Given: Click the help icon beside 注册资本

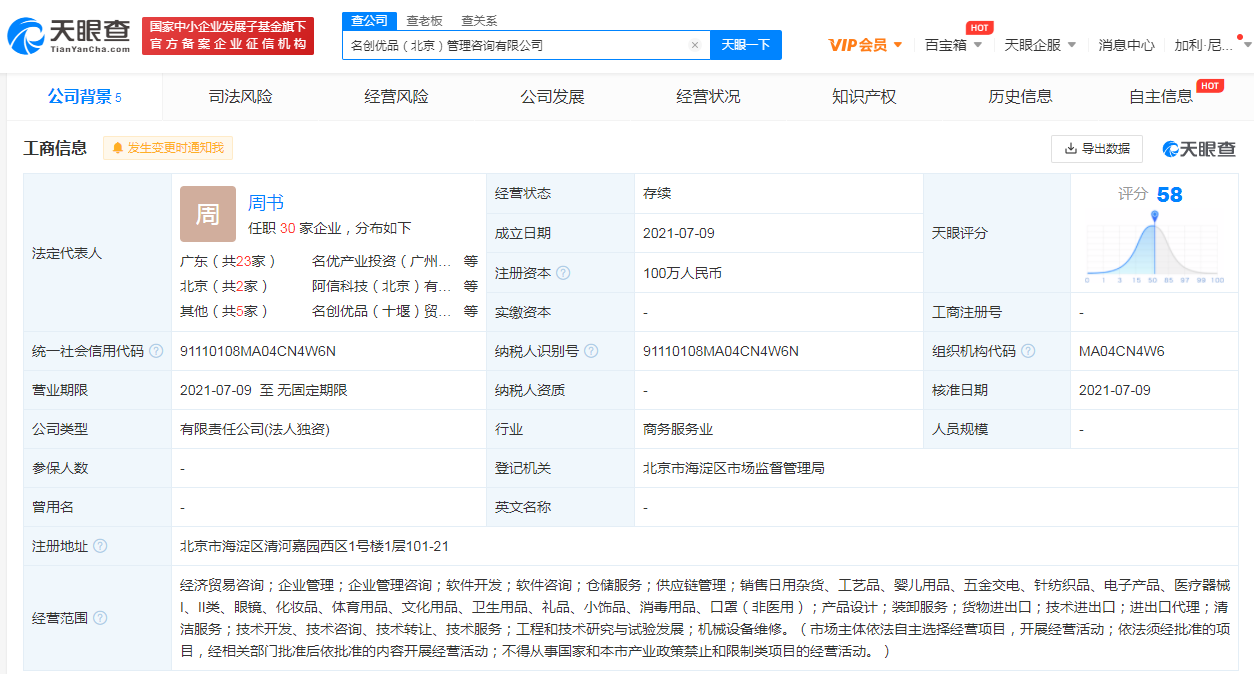Looking at the screenshot, I should tap(563, 273).
